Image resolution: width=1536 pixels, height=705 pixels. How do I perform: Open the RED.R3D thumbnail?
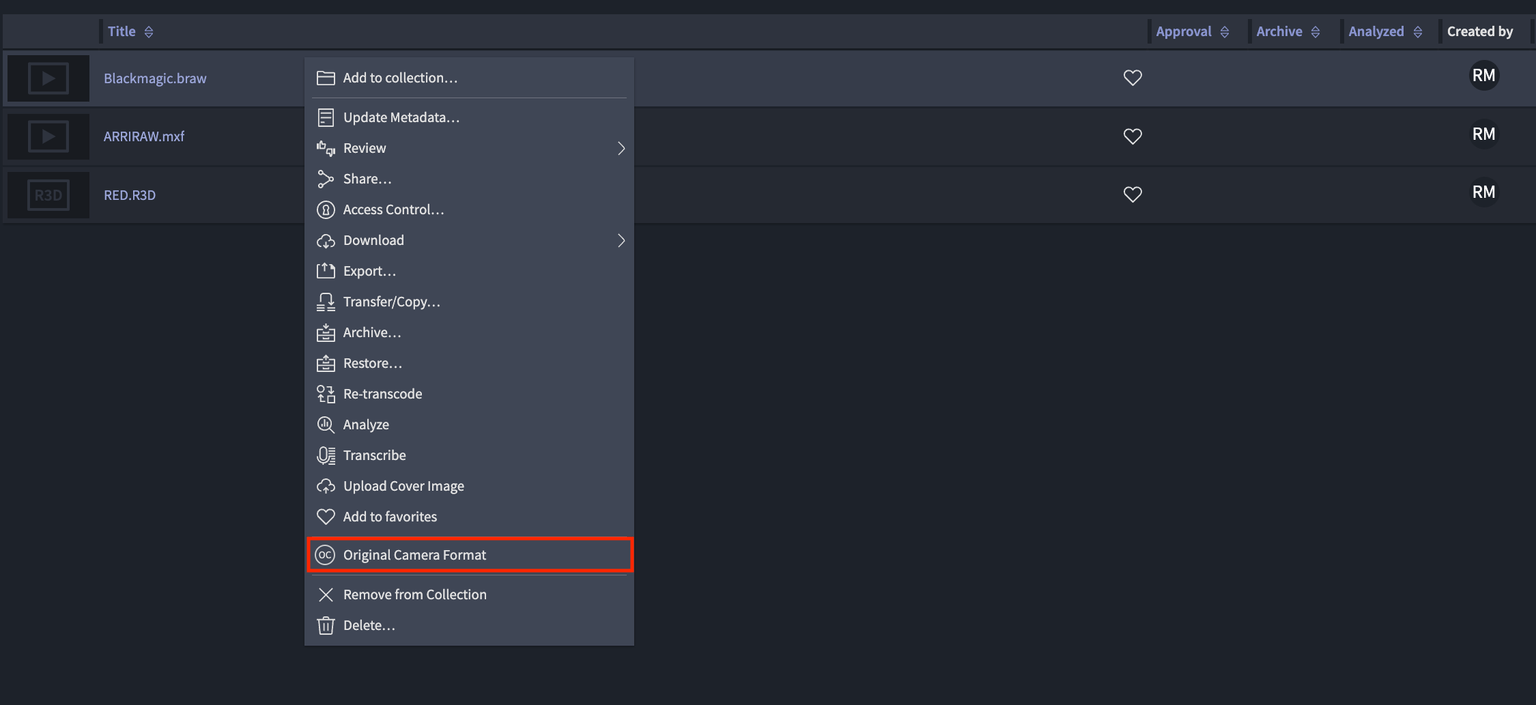point(48,195)
